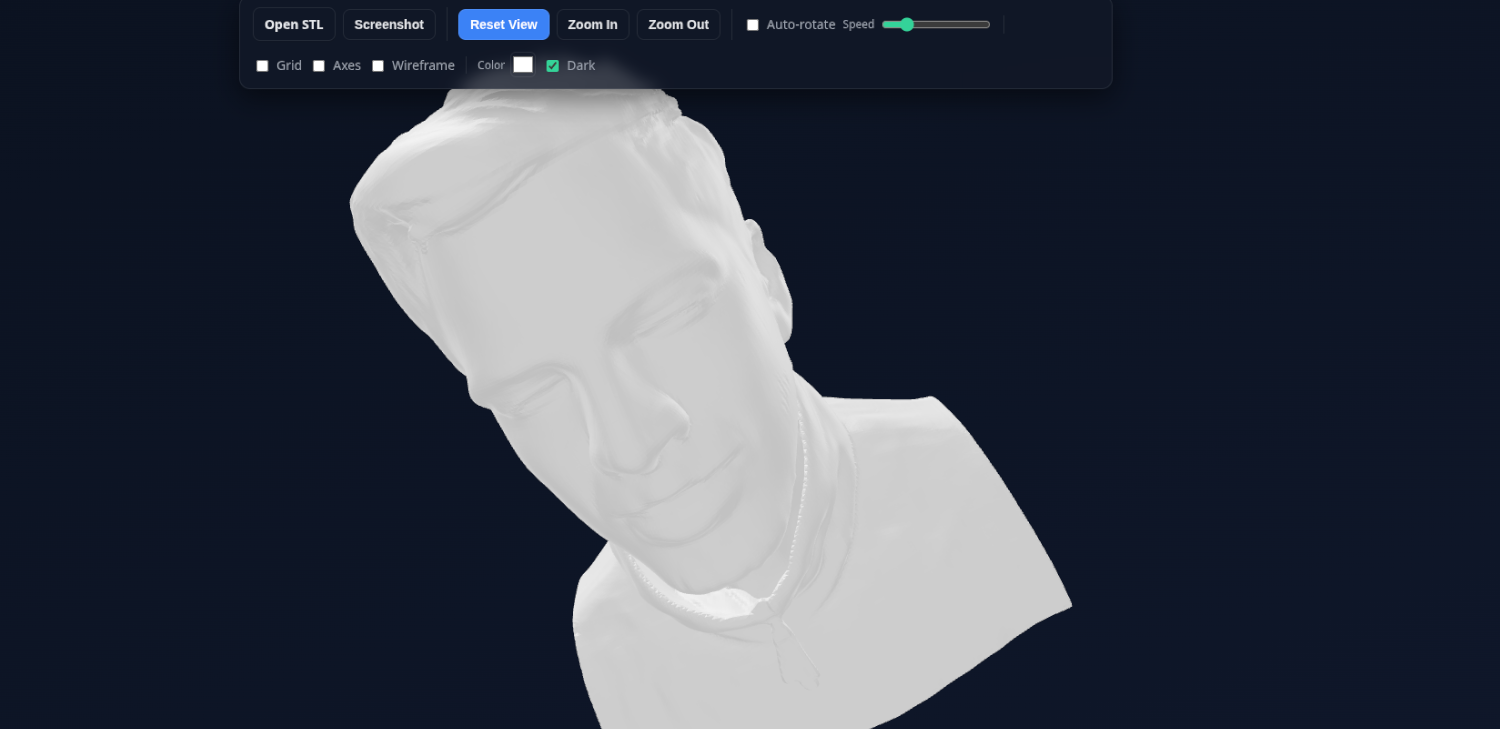Toggle the Grid display
1500x729 pixels.
[262, 65]
